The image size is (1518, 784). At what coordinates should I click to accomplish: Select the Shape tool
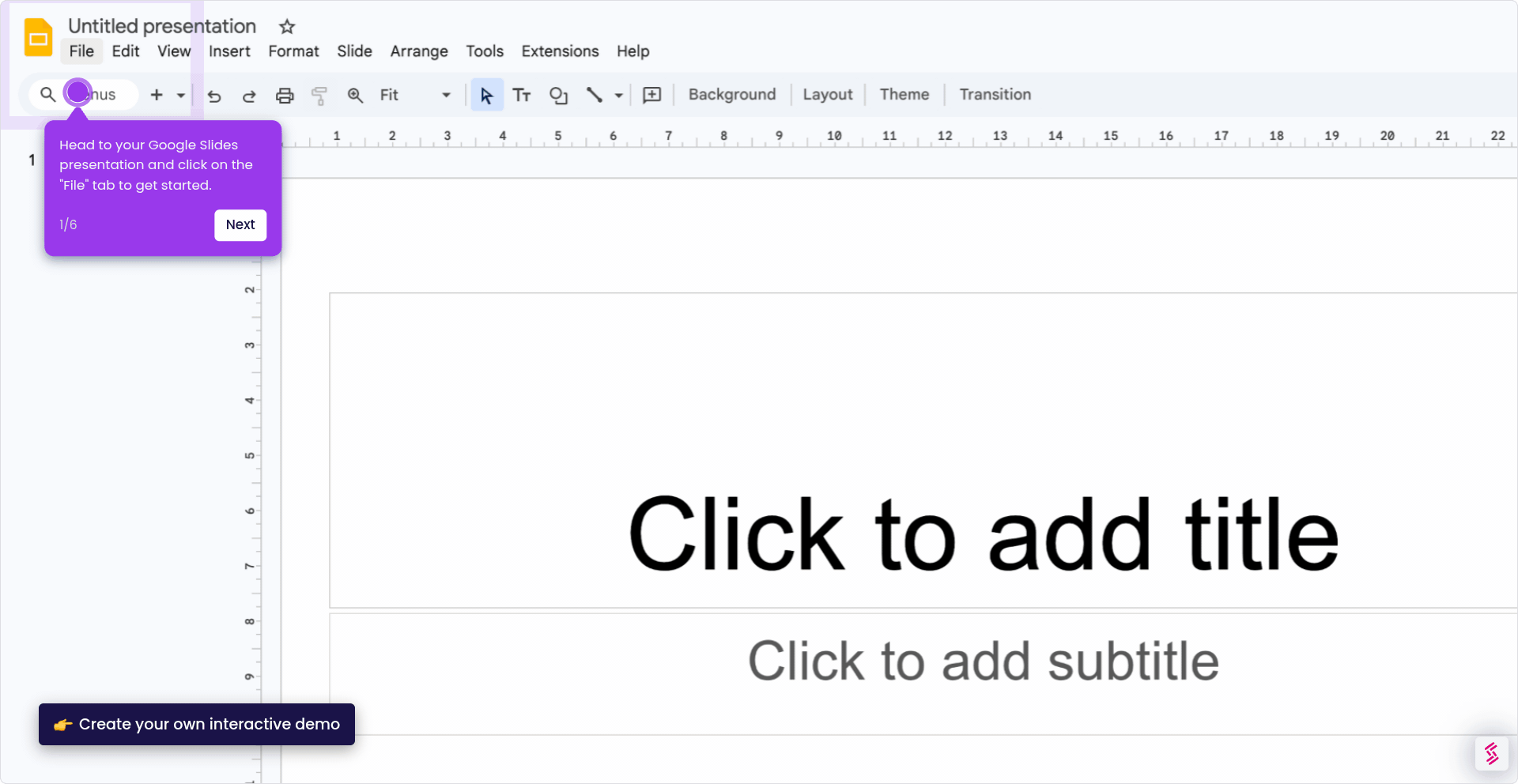click(558, 95)
